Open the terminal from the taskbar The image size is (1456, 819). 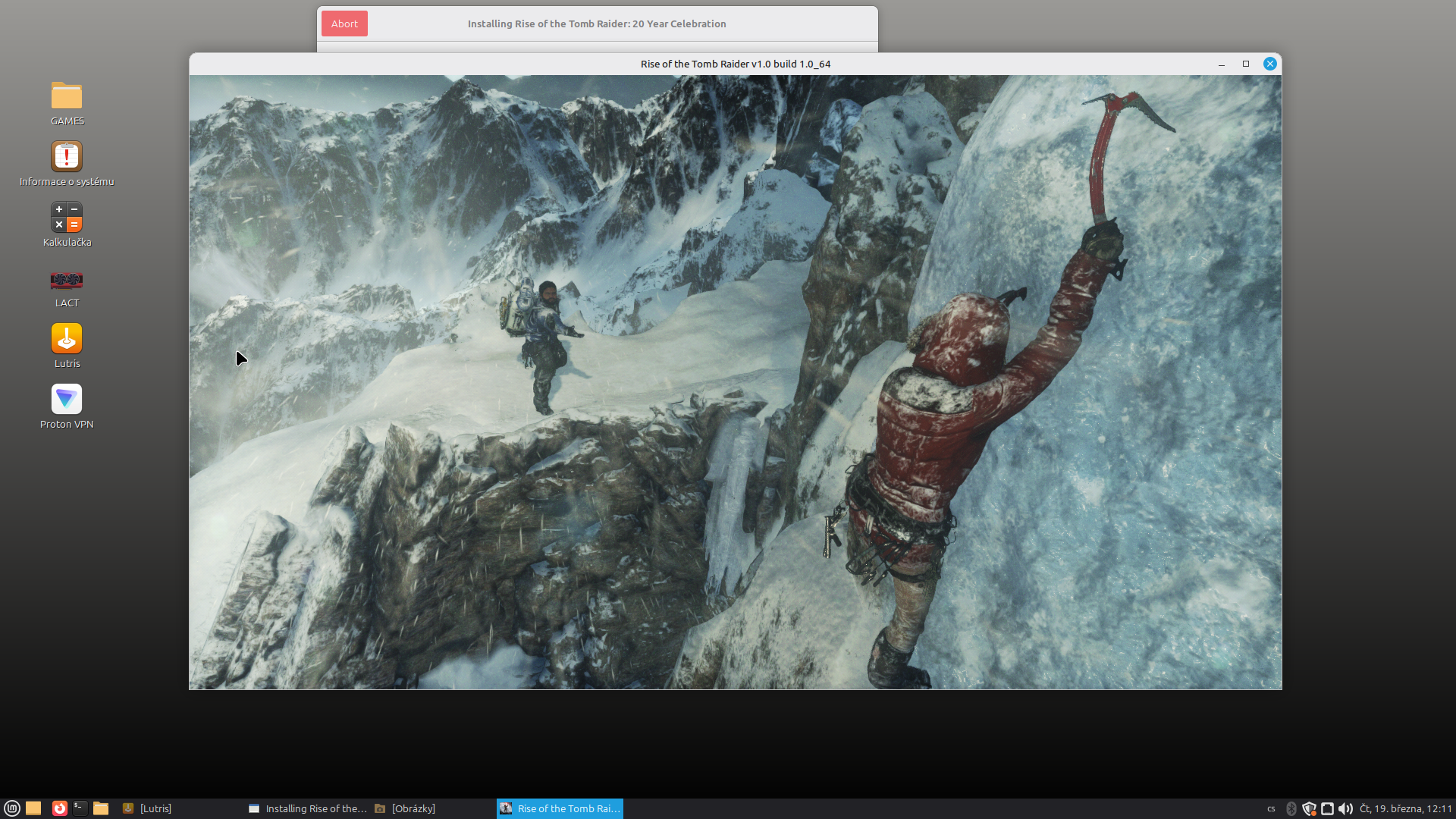point(80,808)
